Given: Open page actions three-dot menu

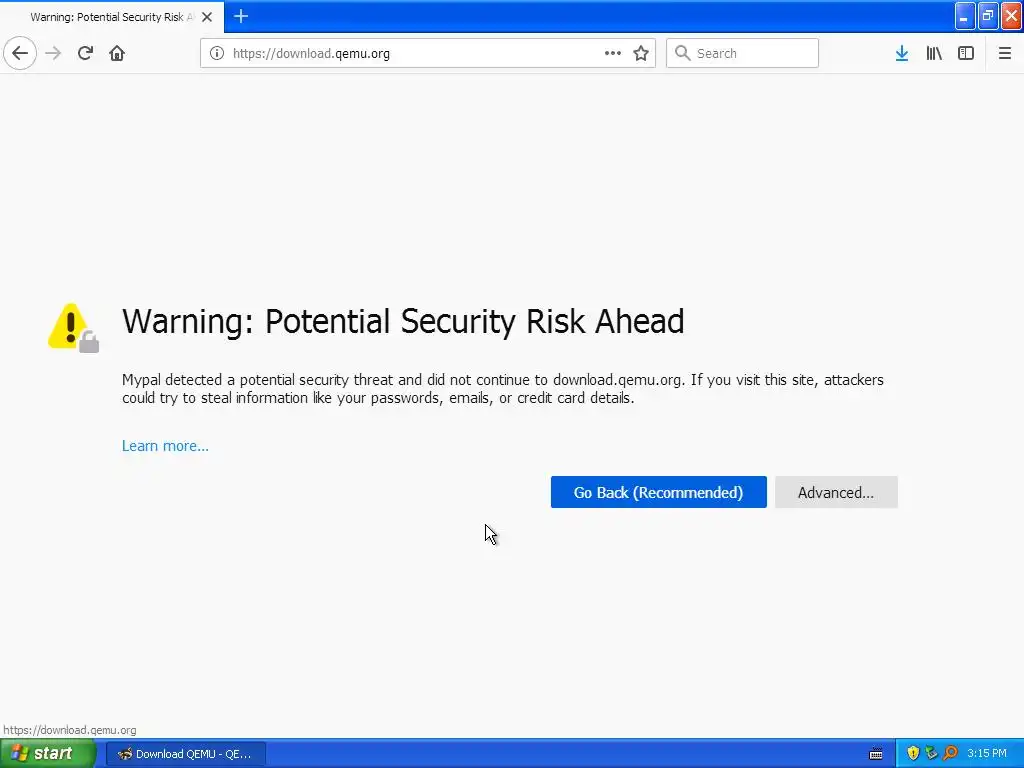Looking at the screenshot, I should (613, 54).
